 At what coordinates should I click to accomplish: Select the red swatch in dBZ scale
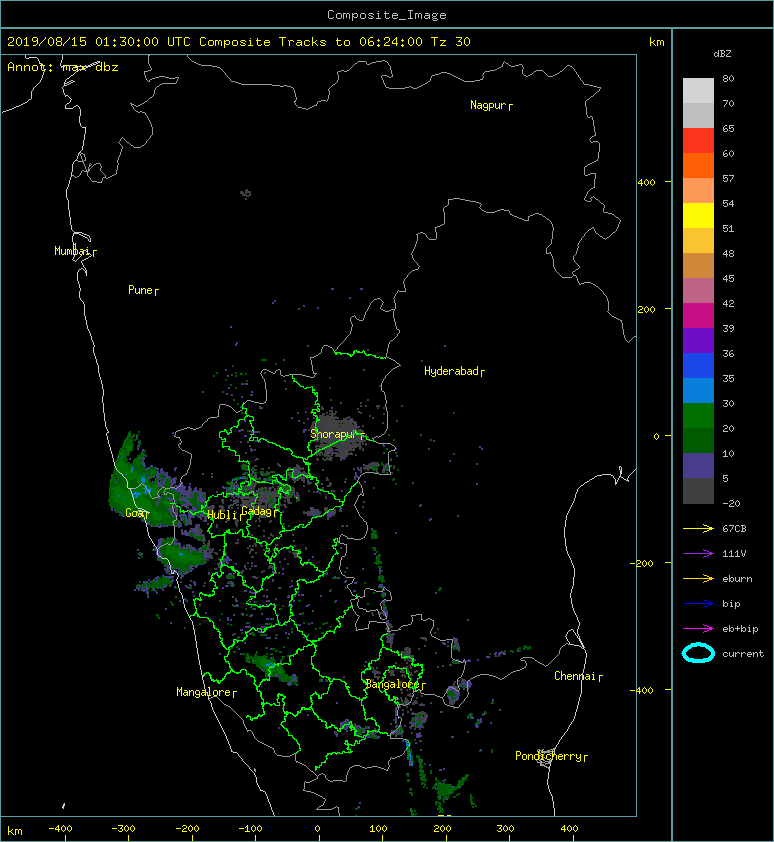698,141
